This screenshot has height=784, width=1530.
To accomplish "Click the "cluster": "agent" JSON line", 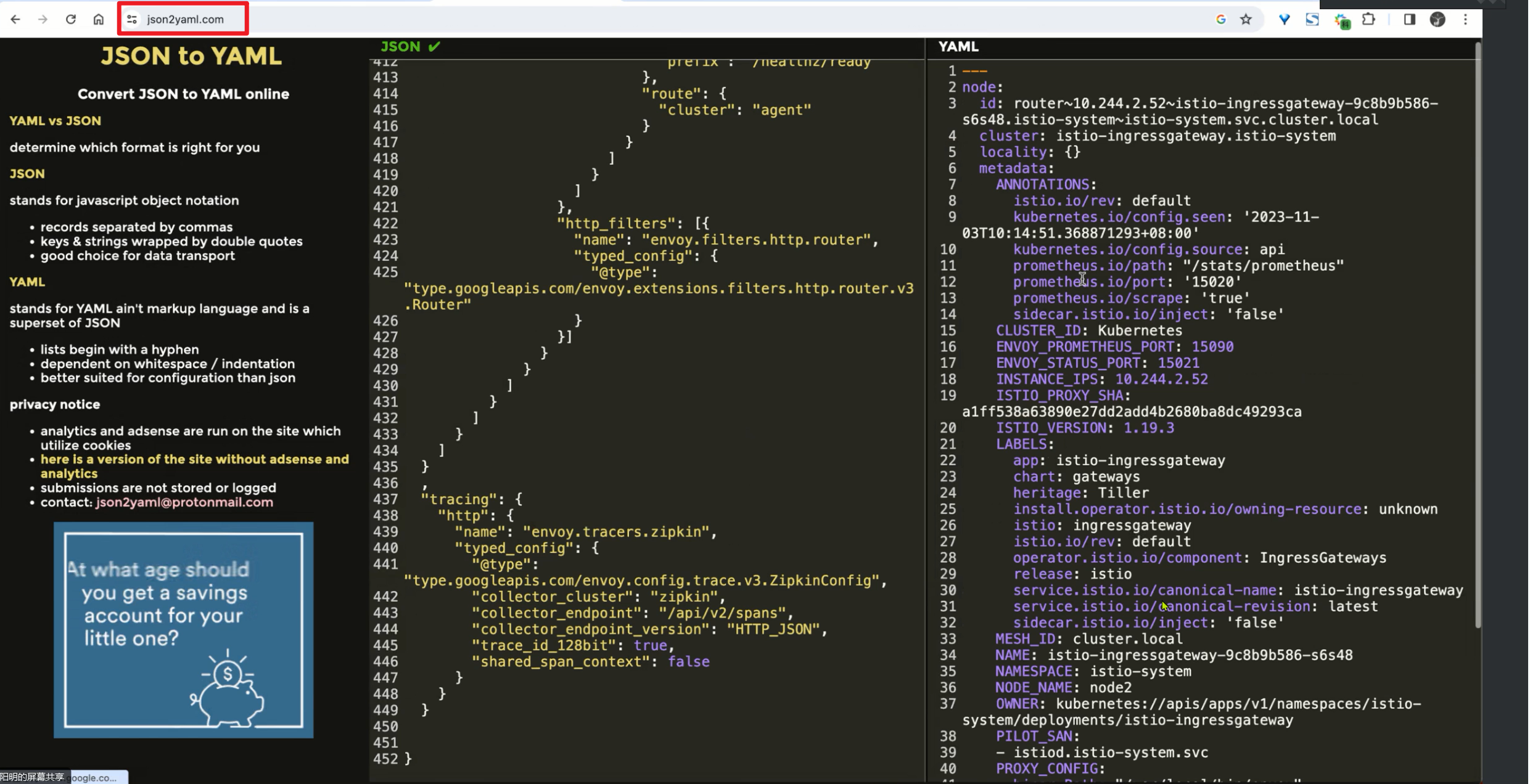I will [x=734, y=110].
